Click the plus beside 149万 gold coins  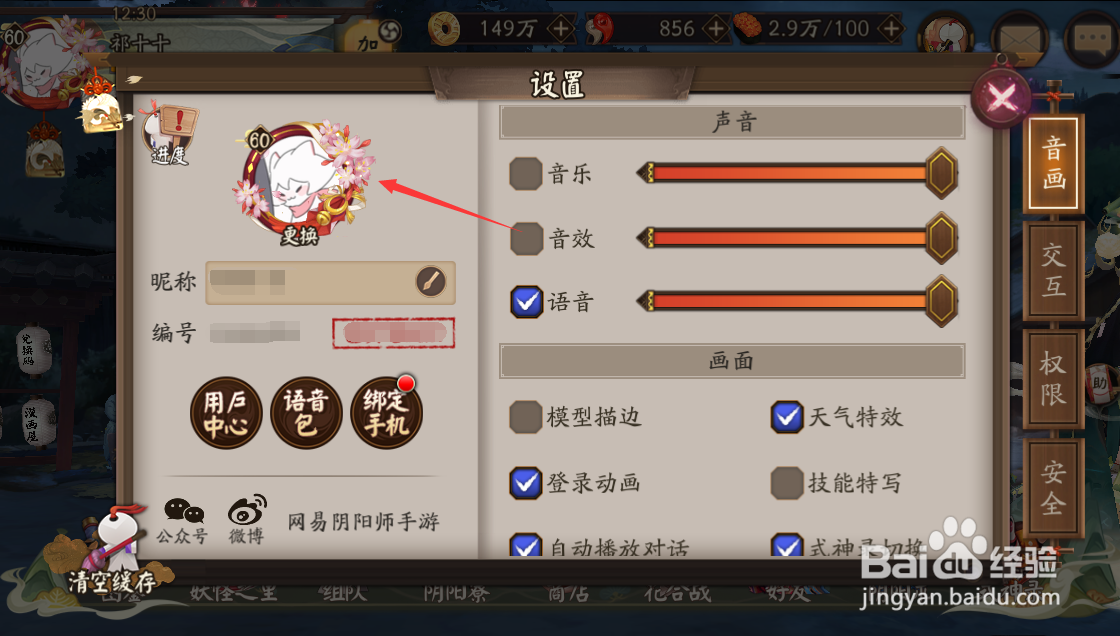[x=561, y=29]
